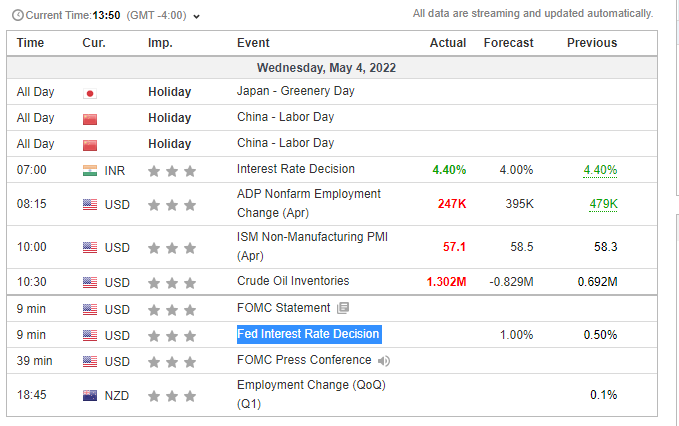Click importance stars in ISM Non-Manufacturing row
This screenshot has height=426, width=679.
click(x=172, y=248)
